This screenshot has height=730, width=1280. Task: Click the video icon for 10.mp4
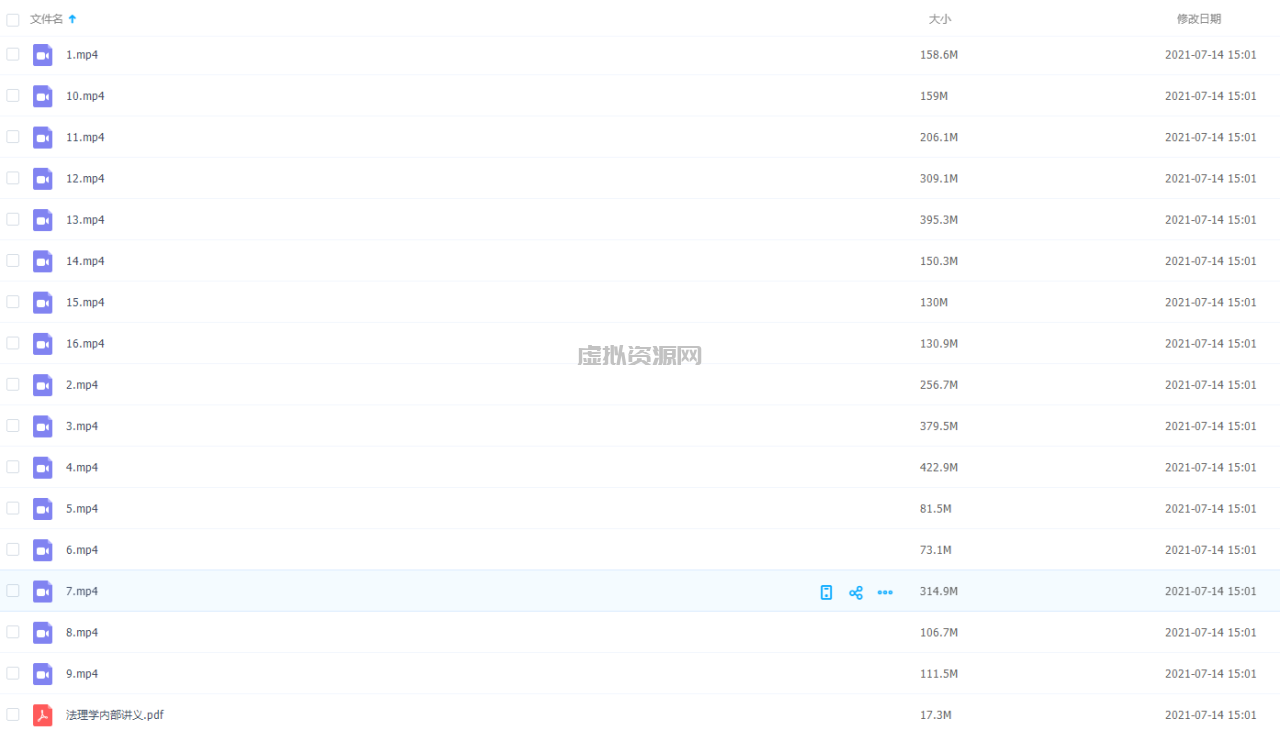tap(42, 96)
